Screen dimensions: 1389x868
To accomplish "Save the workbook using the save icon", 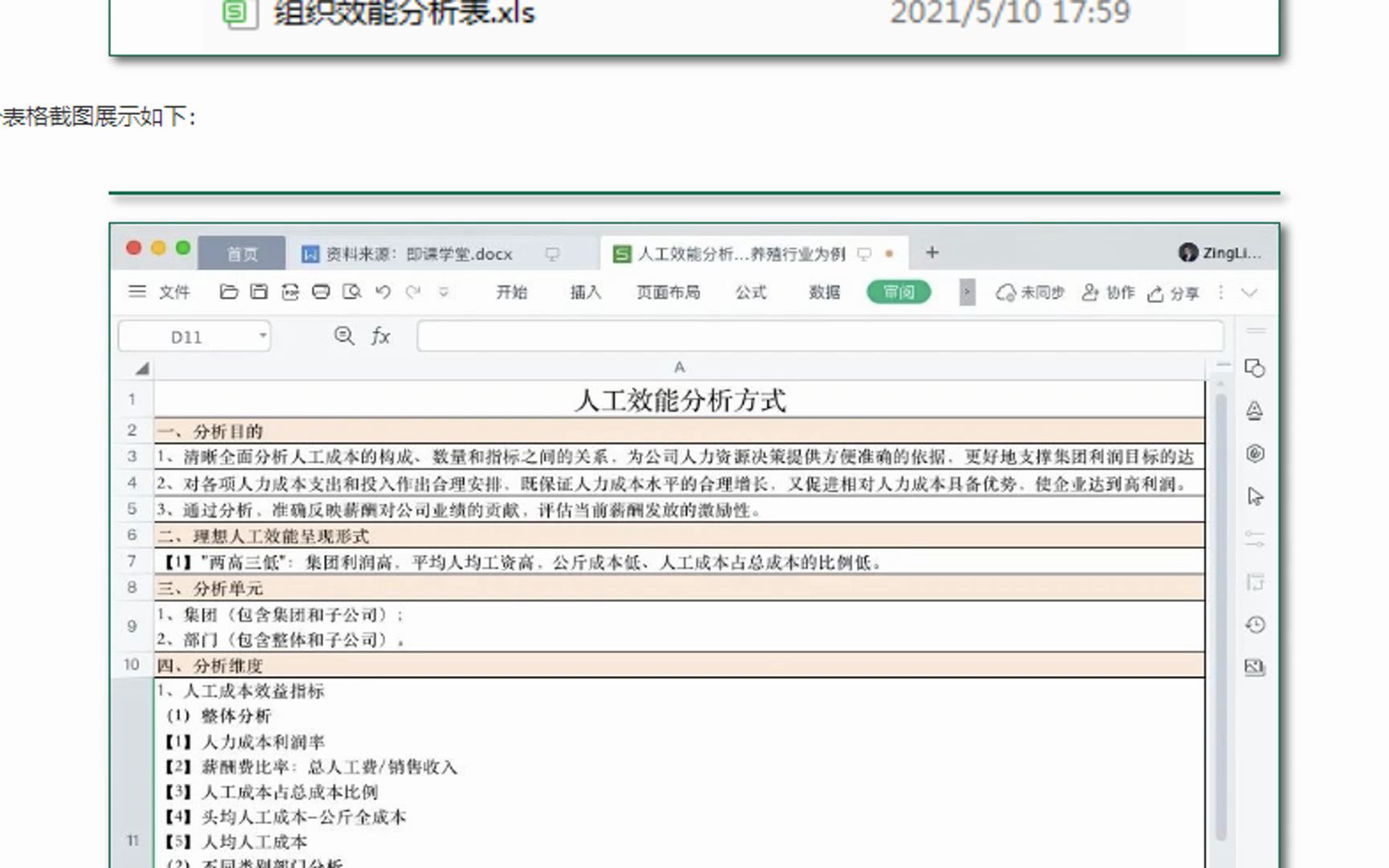I will coord(257,293).
